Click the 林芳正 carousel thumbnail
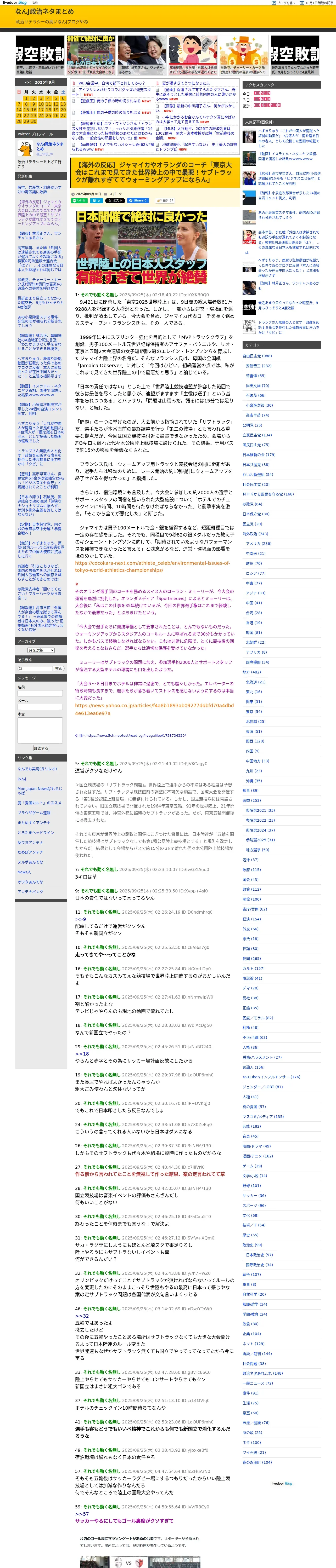This screenshot has height=1568, width=336. 142,55
